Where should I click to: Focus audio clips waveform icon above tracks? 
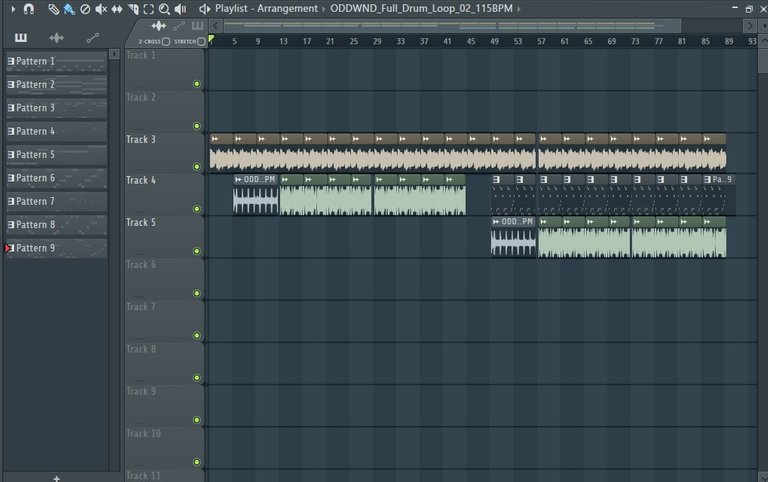158,26
